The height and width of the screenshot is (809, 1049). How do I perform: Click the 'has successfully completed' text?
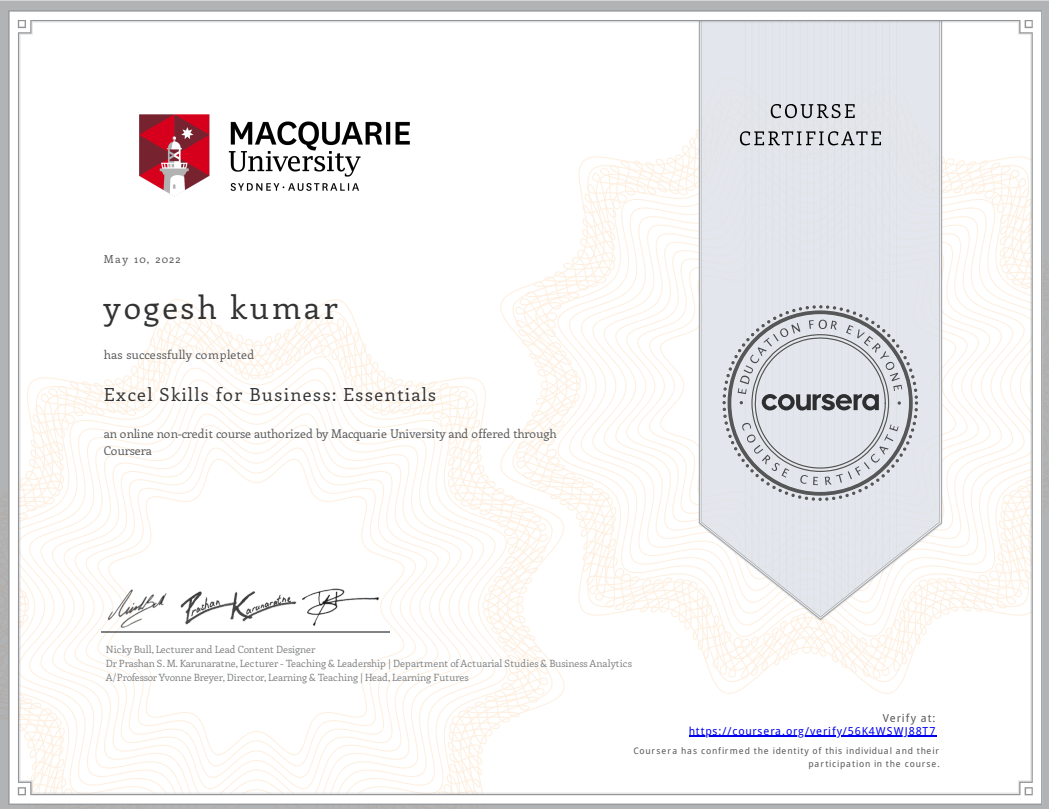tap(180, 355)
